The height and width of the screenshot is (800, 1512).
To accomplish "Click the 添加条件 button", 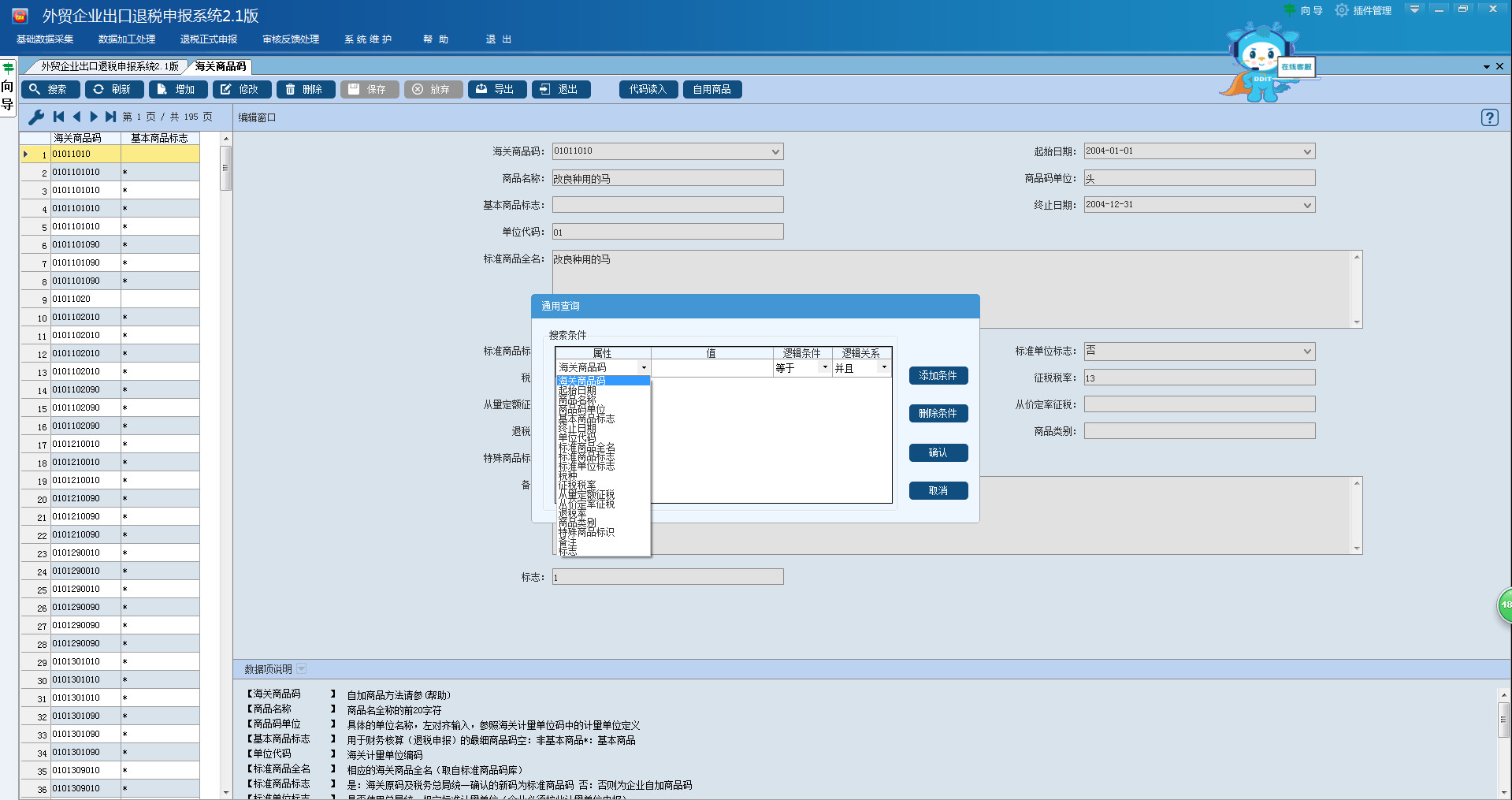I will tap(938, 376).
